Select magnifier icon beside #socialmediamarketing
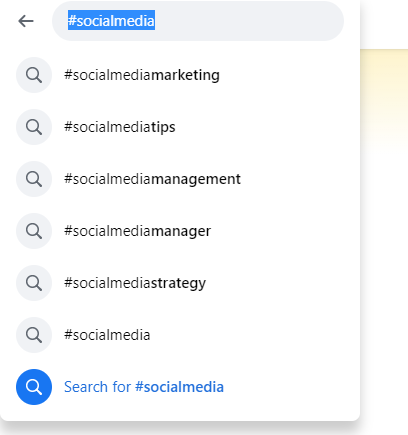This screenshot has height=435, width=408. pos(34,75)
